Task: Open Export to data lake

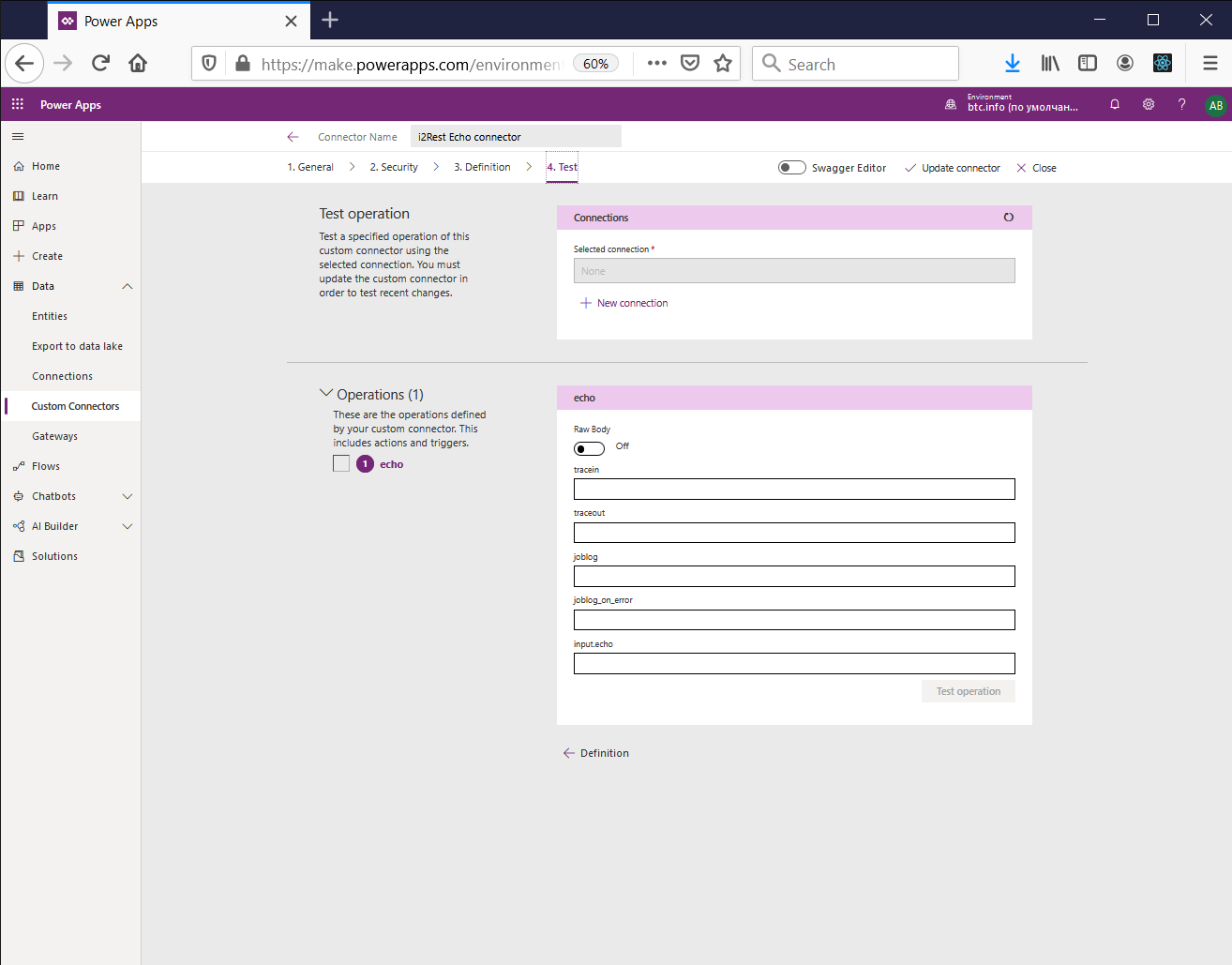Action: (x=77, y=346)
